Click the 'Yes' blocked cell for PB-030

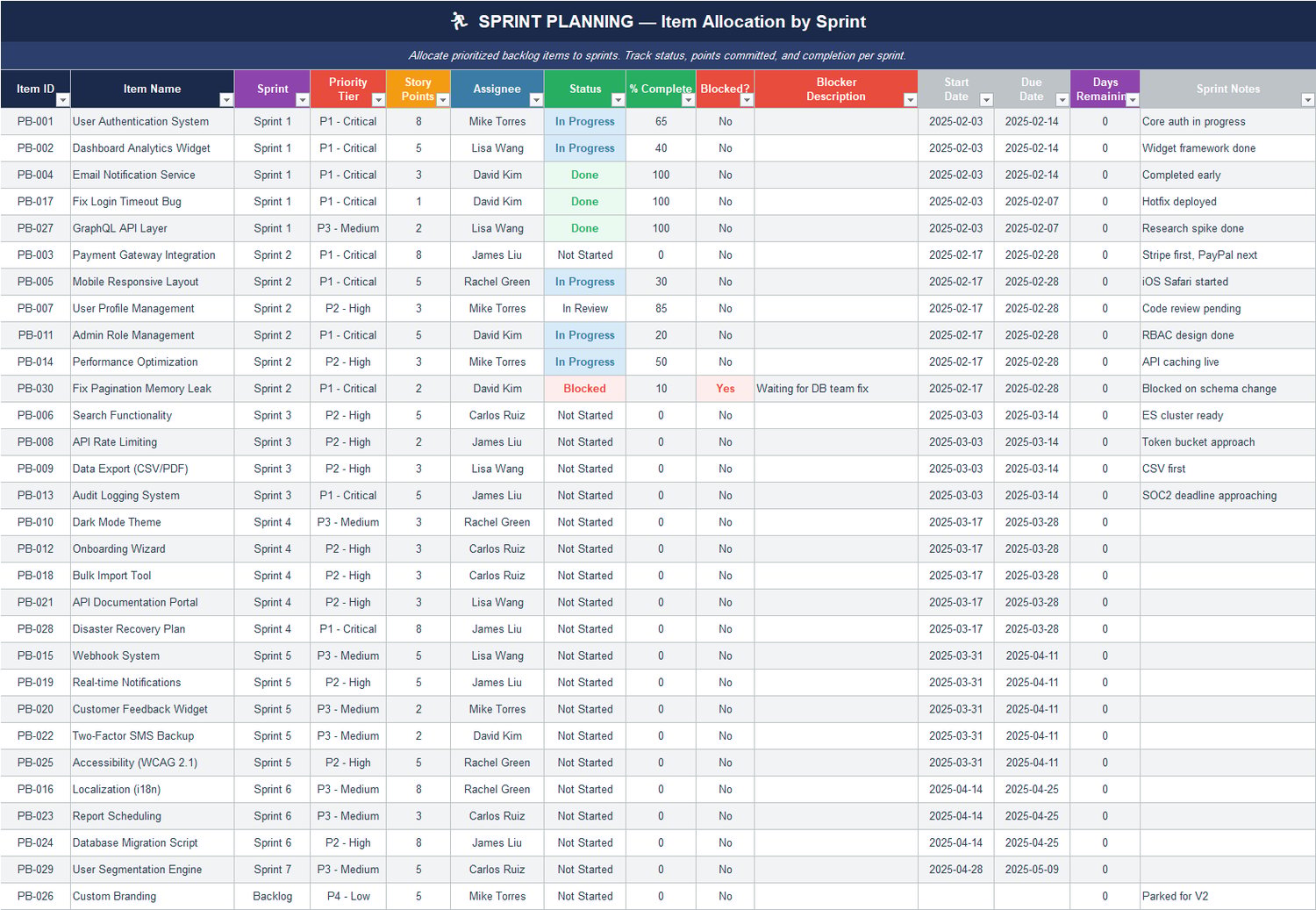coord(725,389)
